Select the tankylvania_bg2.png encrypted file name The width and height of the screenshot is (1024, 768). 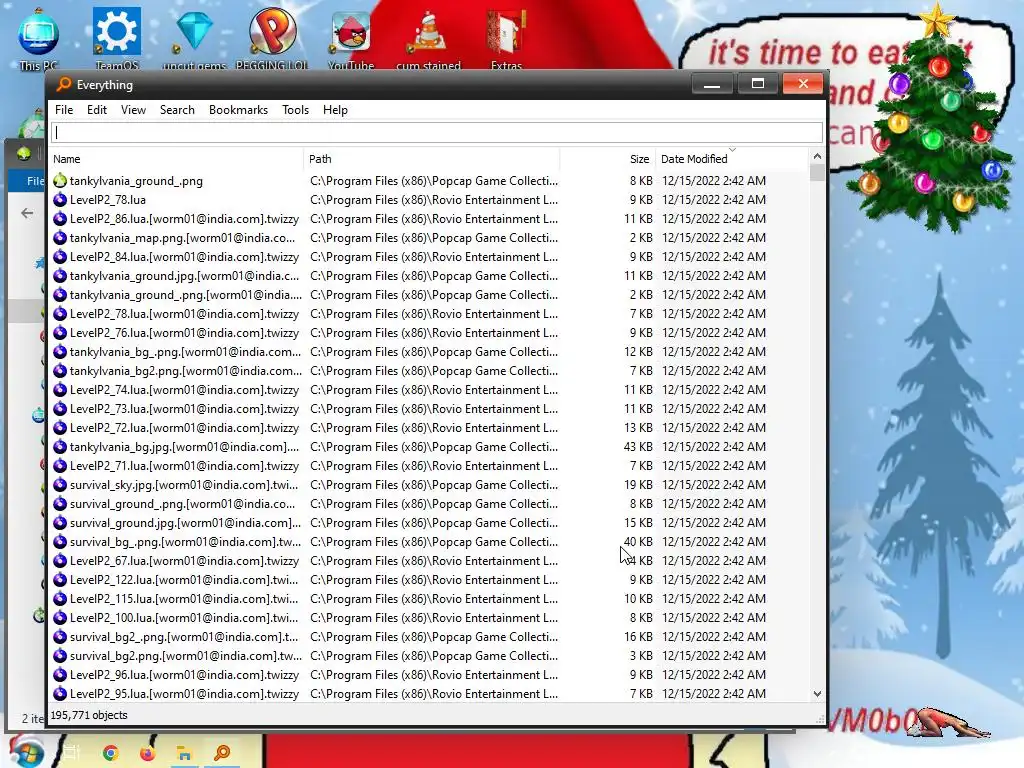185,370
